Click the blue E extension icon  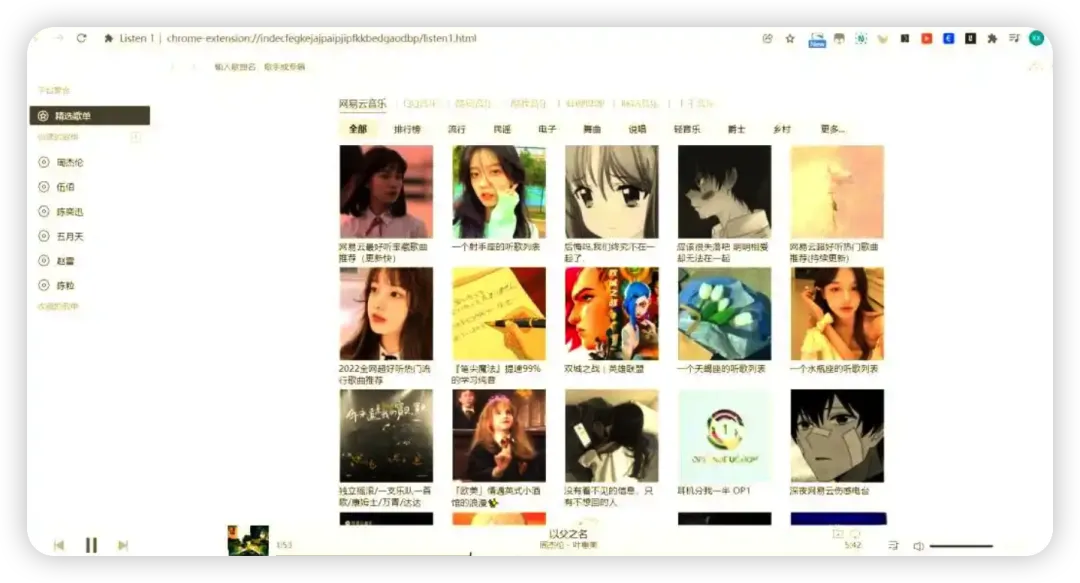point(948,39)
